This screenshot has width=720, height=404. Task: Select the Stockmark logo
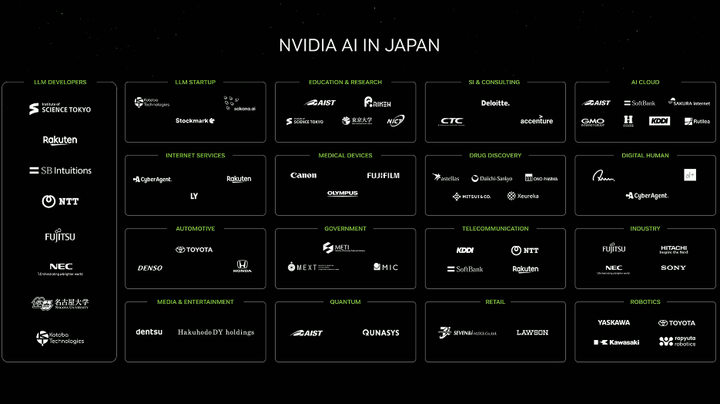[195, 121]
